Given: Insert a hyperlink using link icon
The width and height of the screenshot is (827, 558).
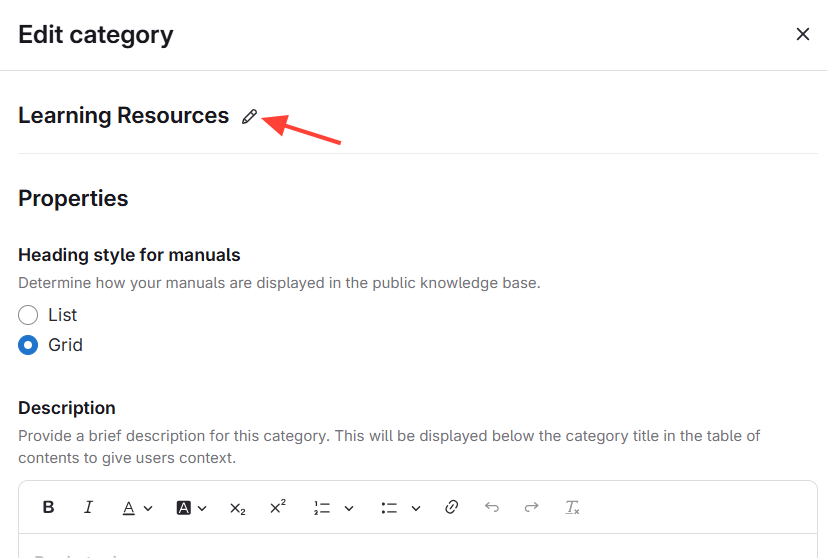Looking at the screenshot, I should coord(451,507).
